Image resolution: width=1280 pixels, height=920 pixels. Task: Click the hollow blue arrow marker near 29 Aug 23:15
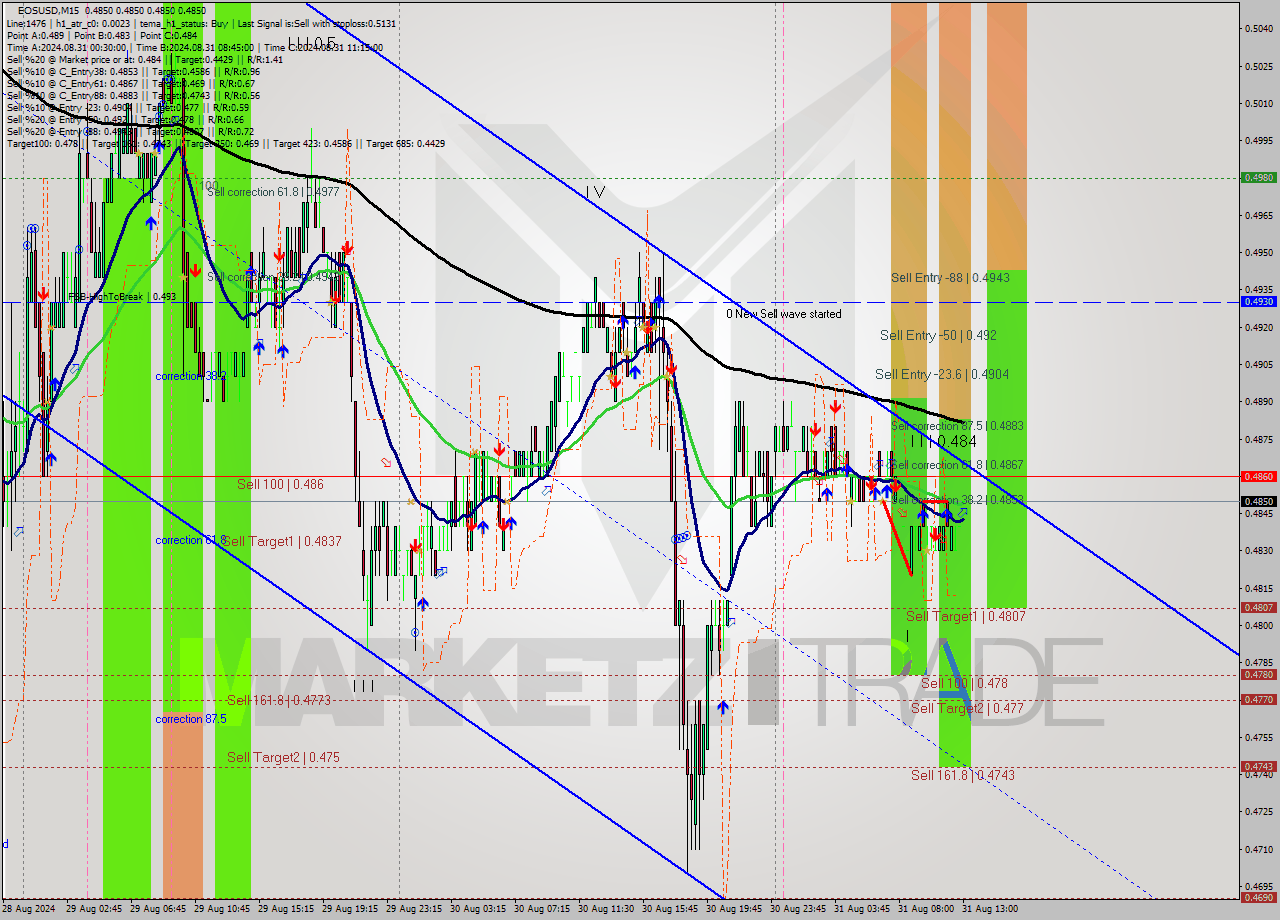pyautogui.click(x=441, y=572)
